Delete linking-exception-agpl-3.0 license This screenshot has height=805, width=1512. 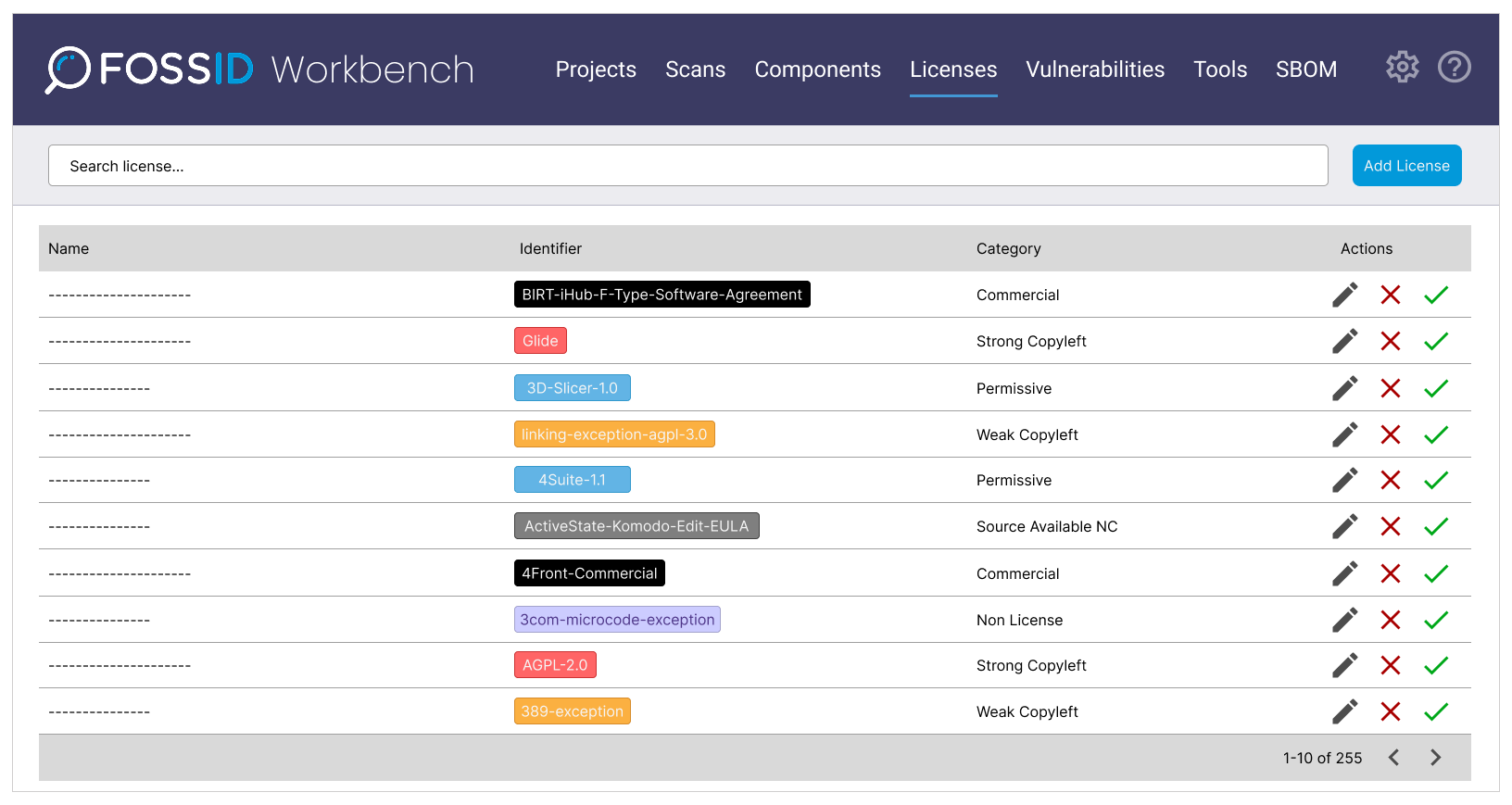[1391, 434]
